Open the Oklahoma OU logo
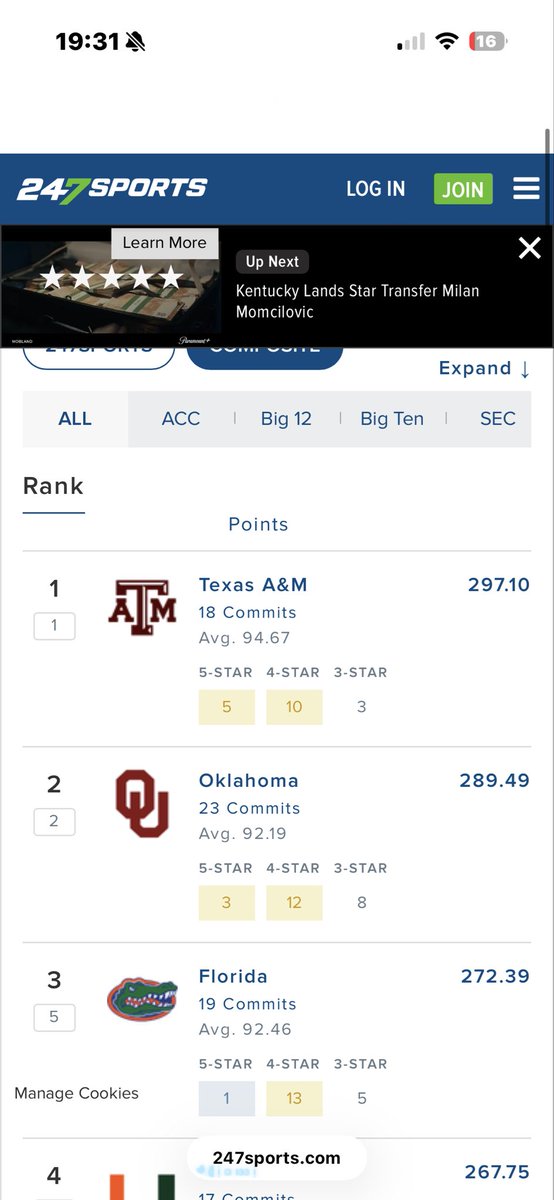 [142, 803]
